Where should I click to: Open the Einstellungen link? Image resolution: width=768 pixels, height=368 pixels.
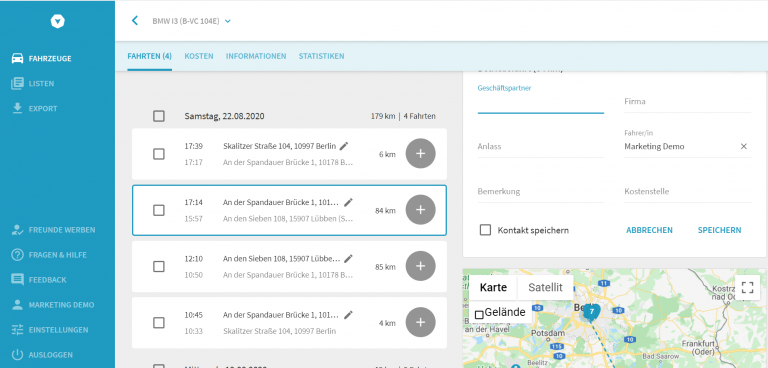pos(58,330)
